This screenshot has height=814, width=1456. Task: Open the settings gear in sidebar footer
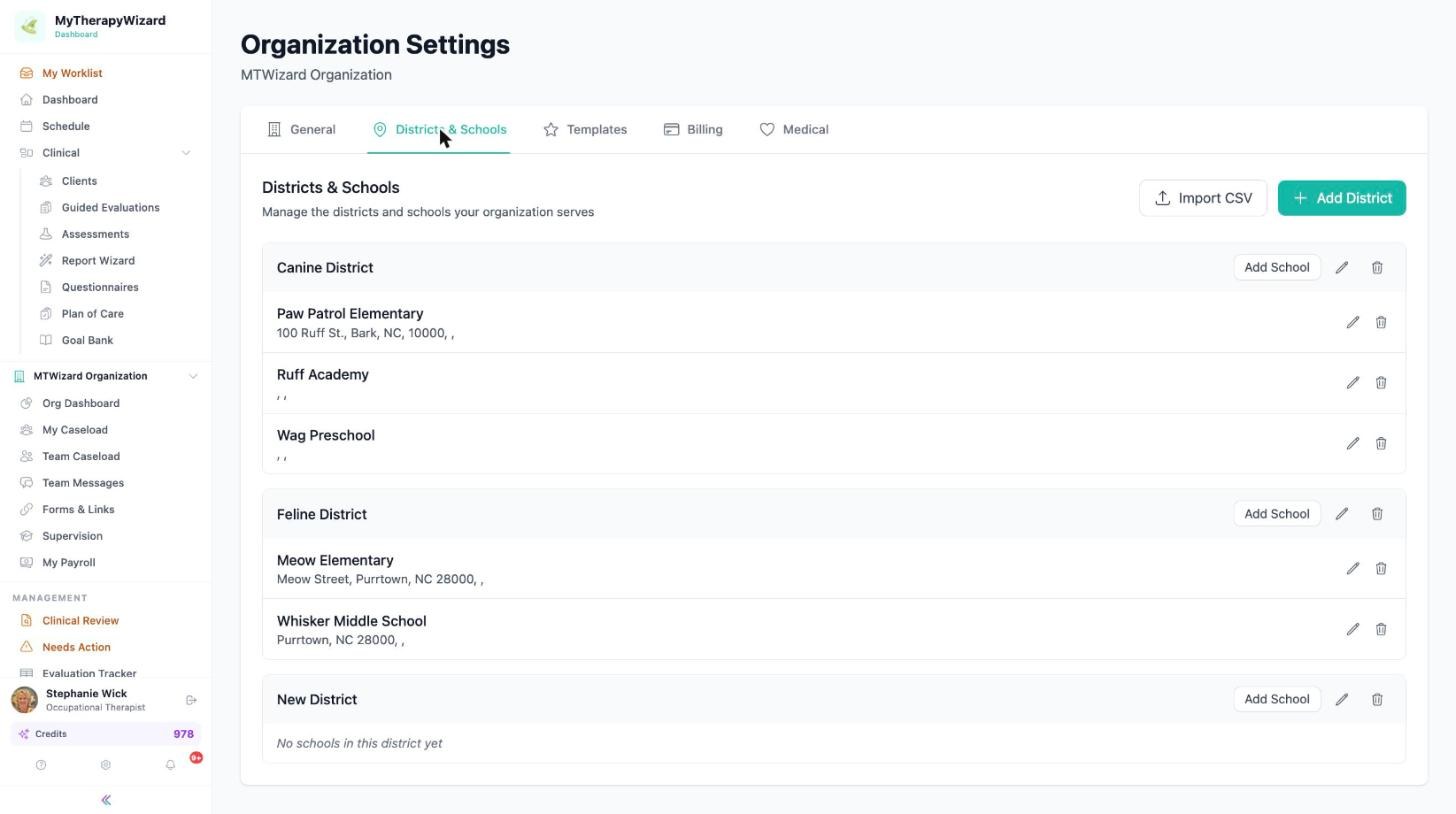click(105, 766)
